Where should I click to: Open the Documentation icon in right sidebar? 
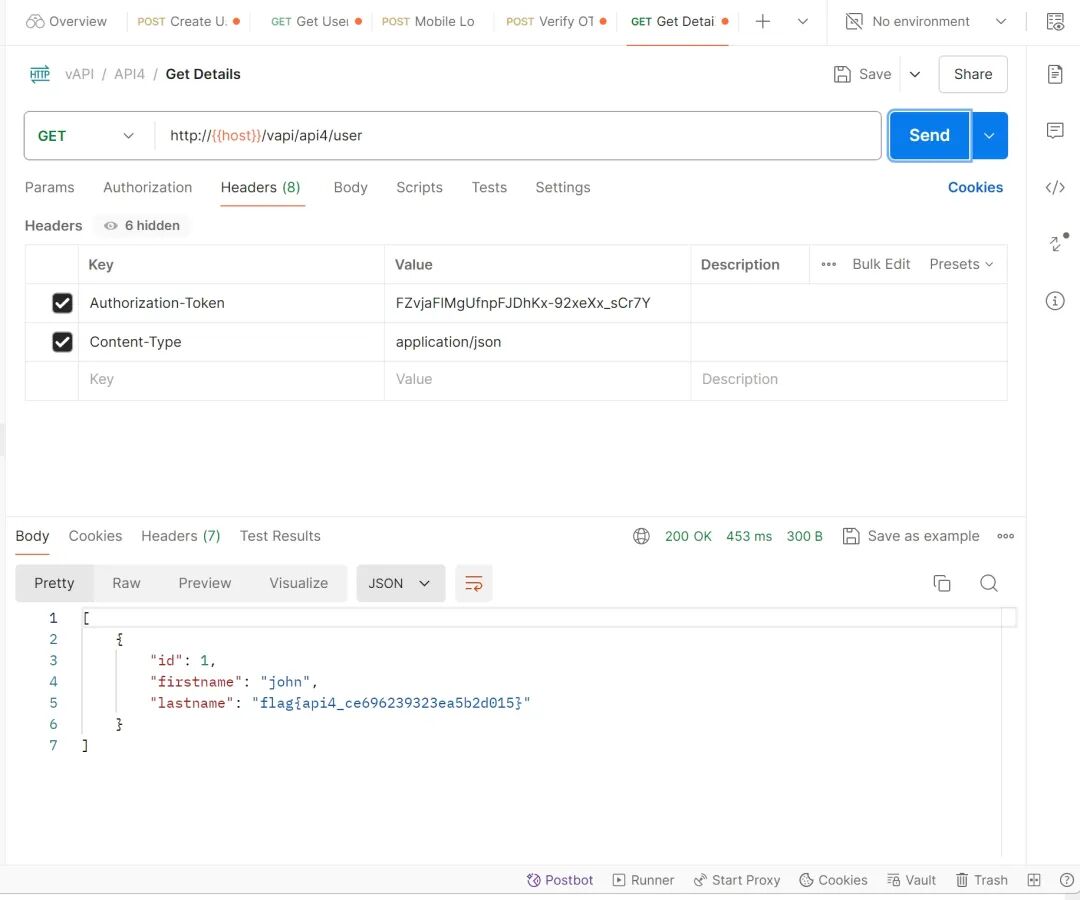(1054, 74)
